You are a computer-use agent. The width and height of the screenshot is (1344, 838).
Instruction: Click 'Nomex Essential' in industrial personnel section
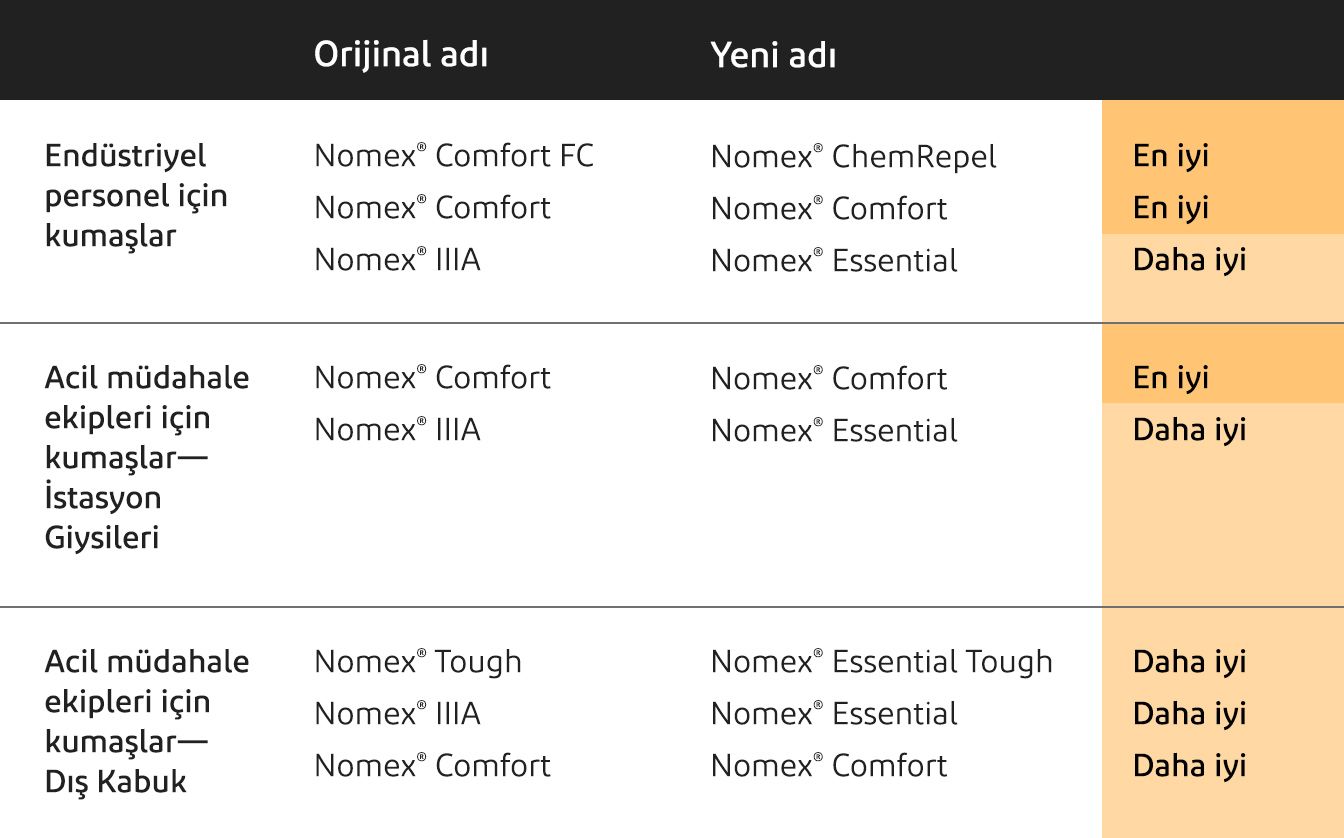click(834, 261)
